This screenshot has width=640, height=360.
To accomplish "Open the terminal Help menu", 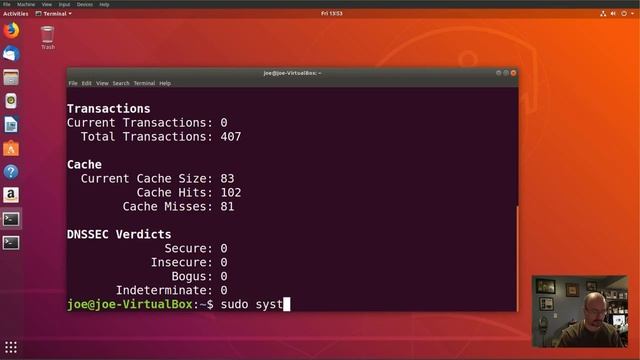I will [x=165, y=83].
